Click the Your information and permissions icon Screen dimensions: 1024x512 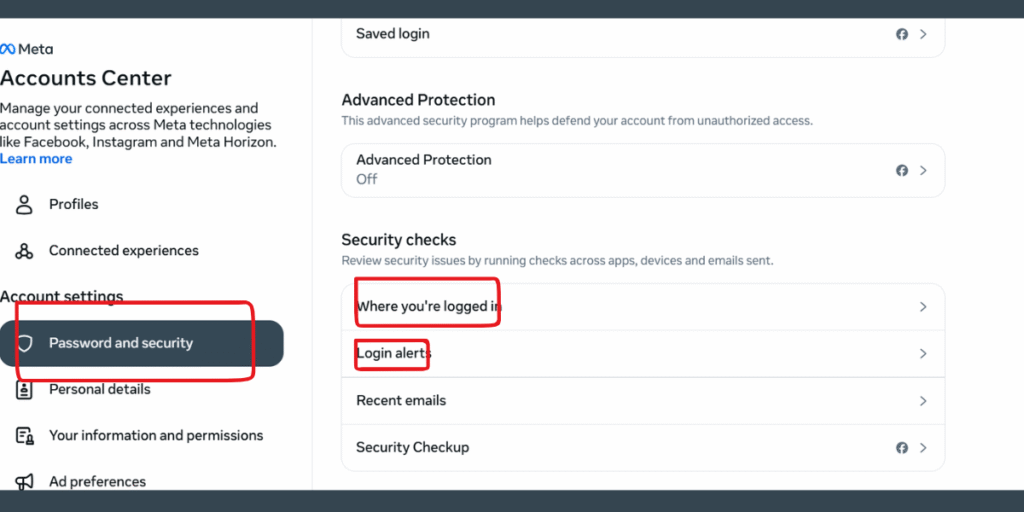(x=24, y=436)
